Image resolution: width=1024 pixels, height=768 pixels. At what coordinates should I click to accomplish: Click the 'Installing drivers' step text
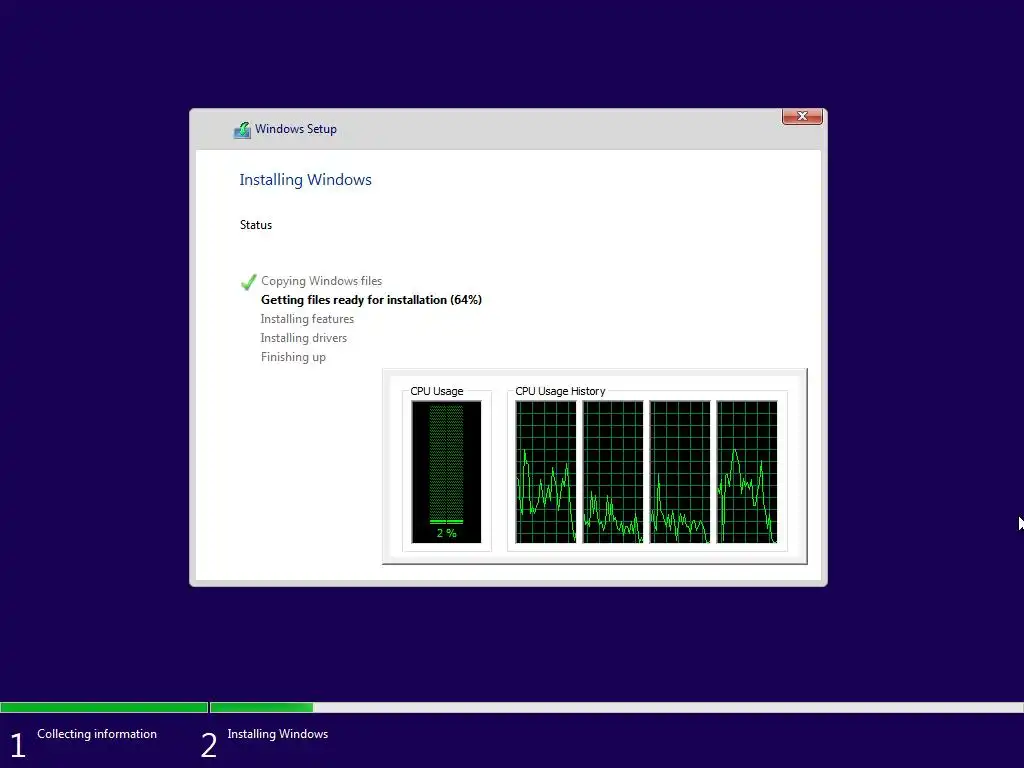[x=304, y=338]
